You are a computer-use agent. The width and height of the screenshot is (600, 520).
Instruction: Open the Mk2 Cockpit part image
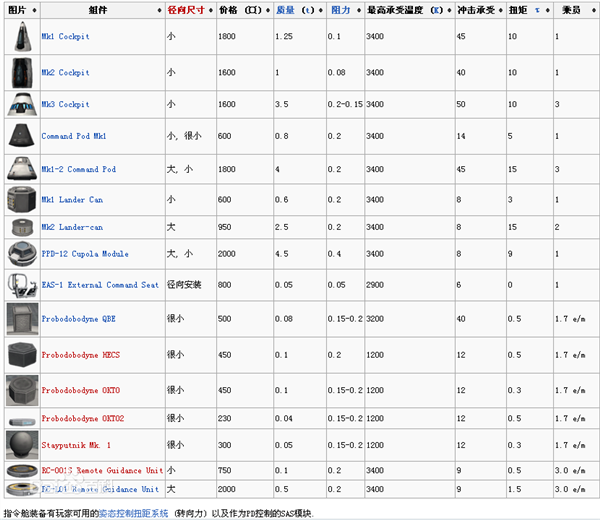(22, 73)
